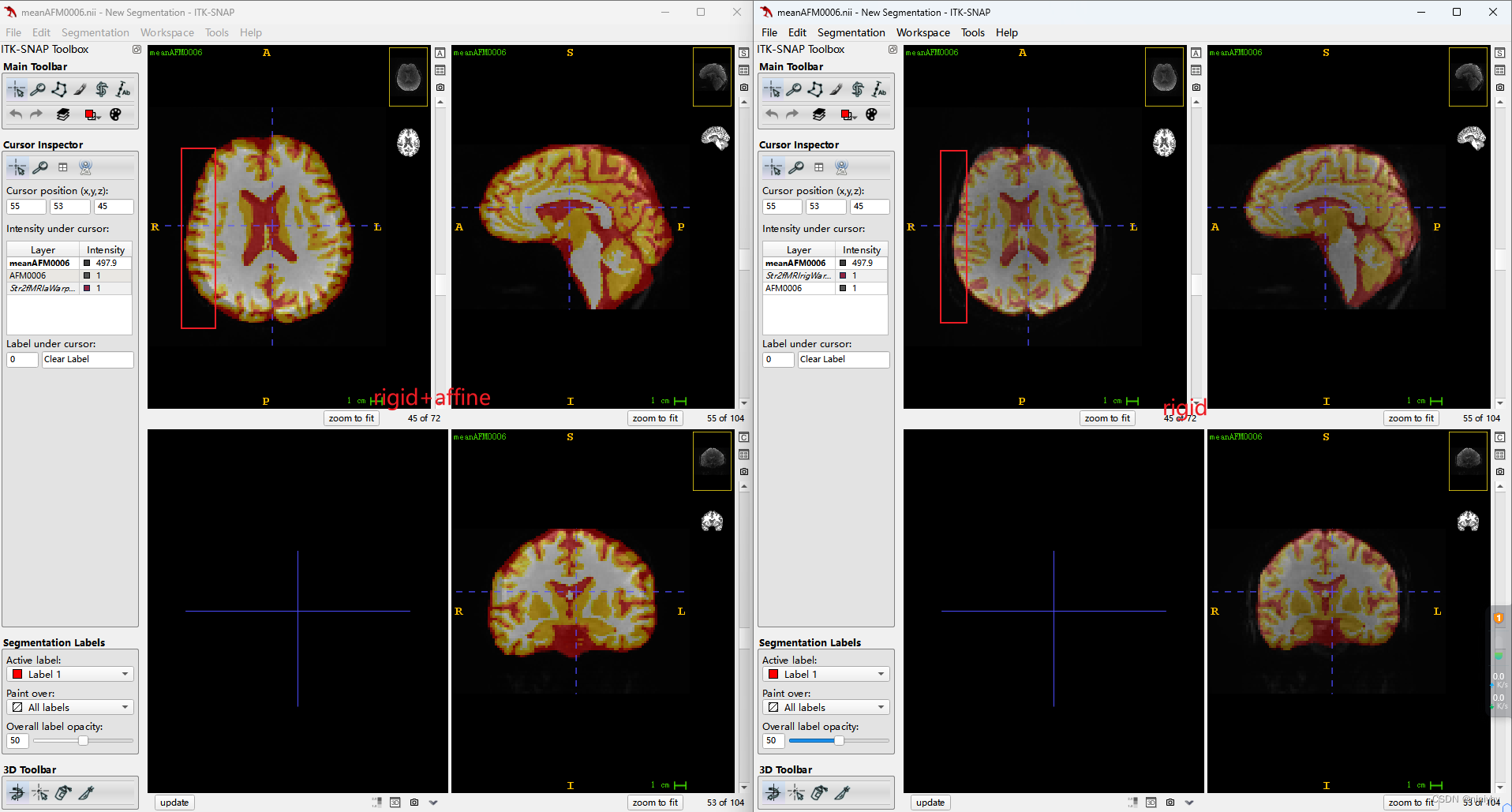The image size is (1512, 812).
Task: Open Segmentation menu in right window
Action: point(851,32)
